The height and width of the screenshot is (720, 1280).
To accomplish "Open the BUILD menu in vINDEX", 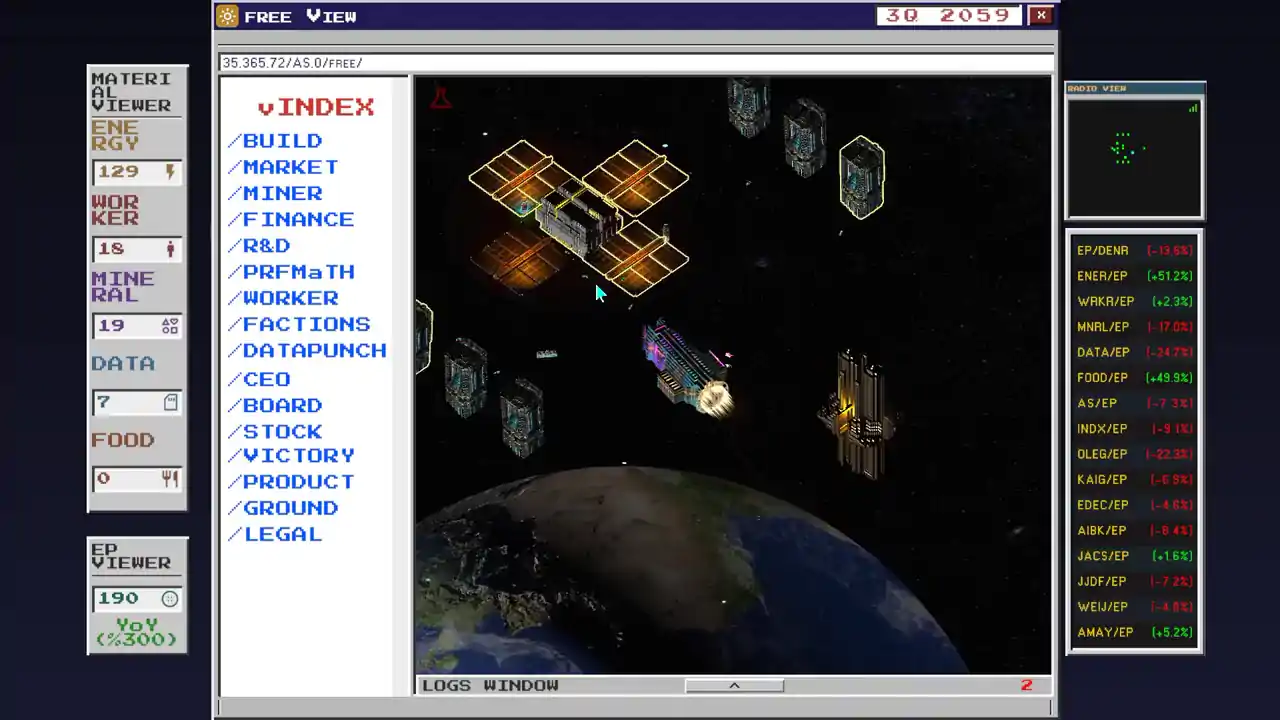I will coord(275,141).
